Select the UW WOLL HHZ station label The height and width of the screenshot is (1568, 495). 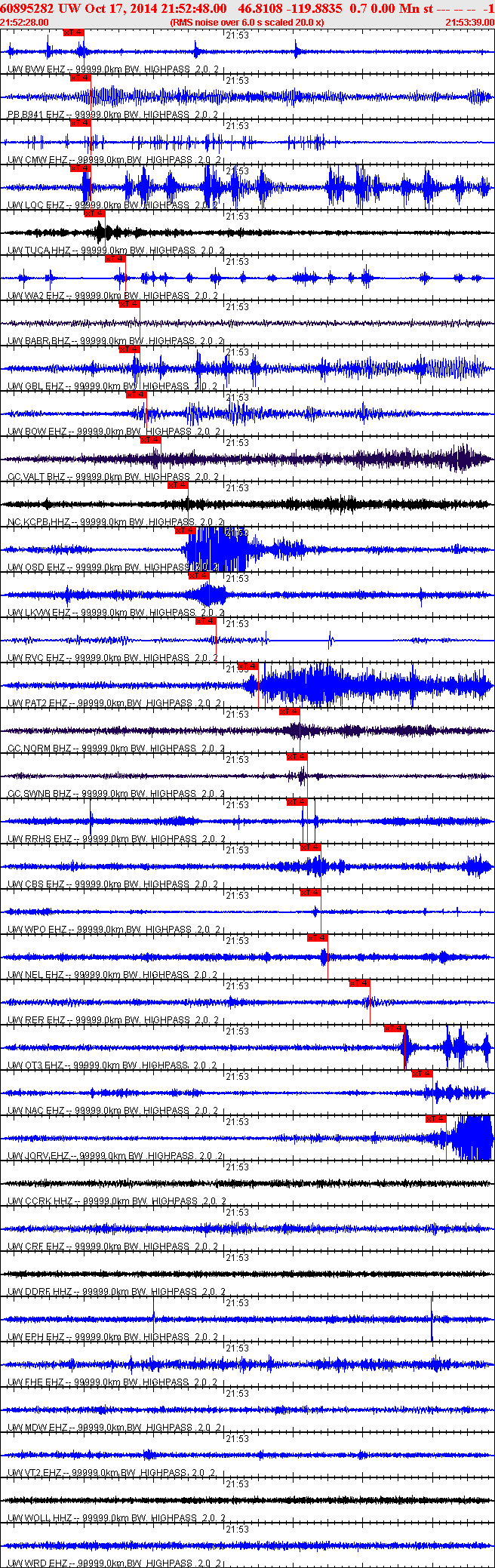click(116, 1518)
